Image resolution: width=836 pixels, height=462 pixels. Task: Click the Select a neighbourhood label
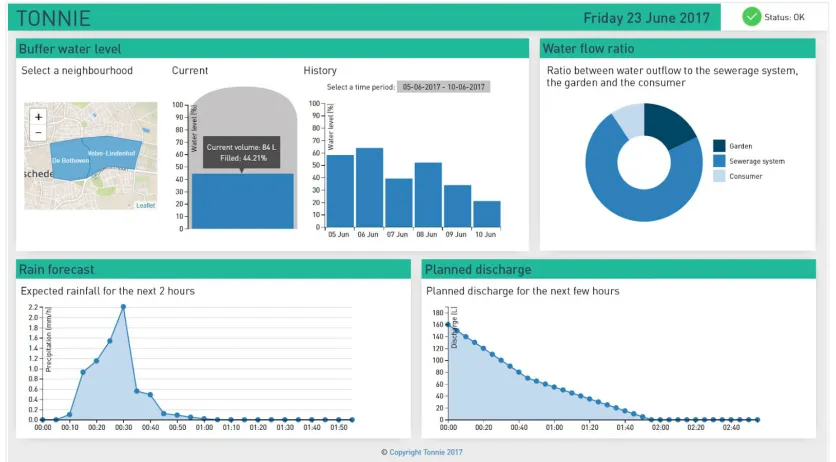[77, 70]
